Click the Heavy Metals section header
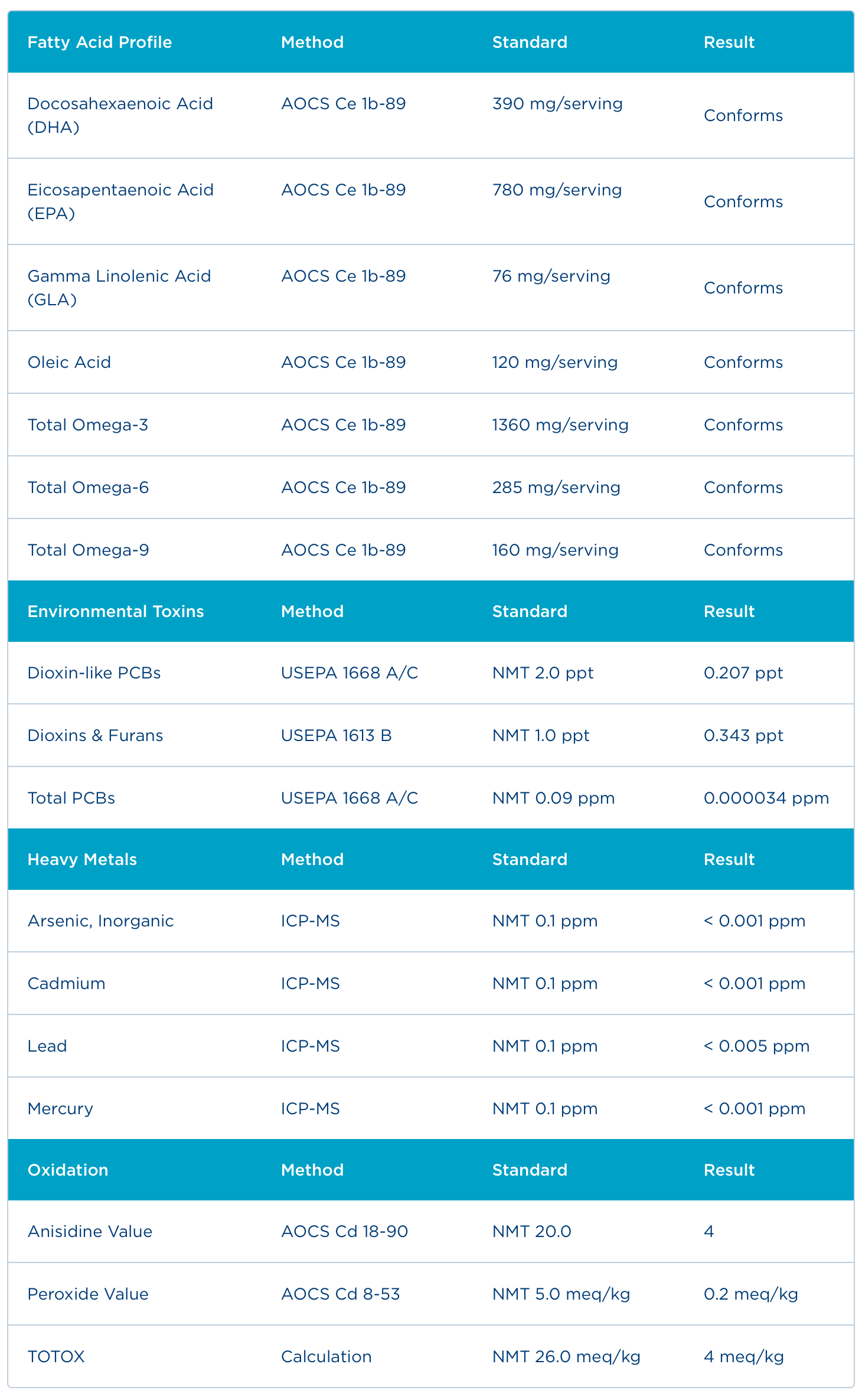 (x=82, y=859)
